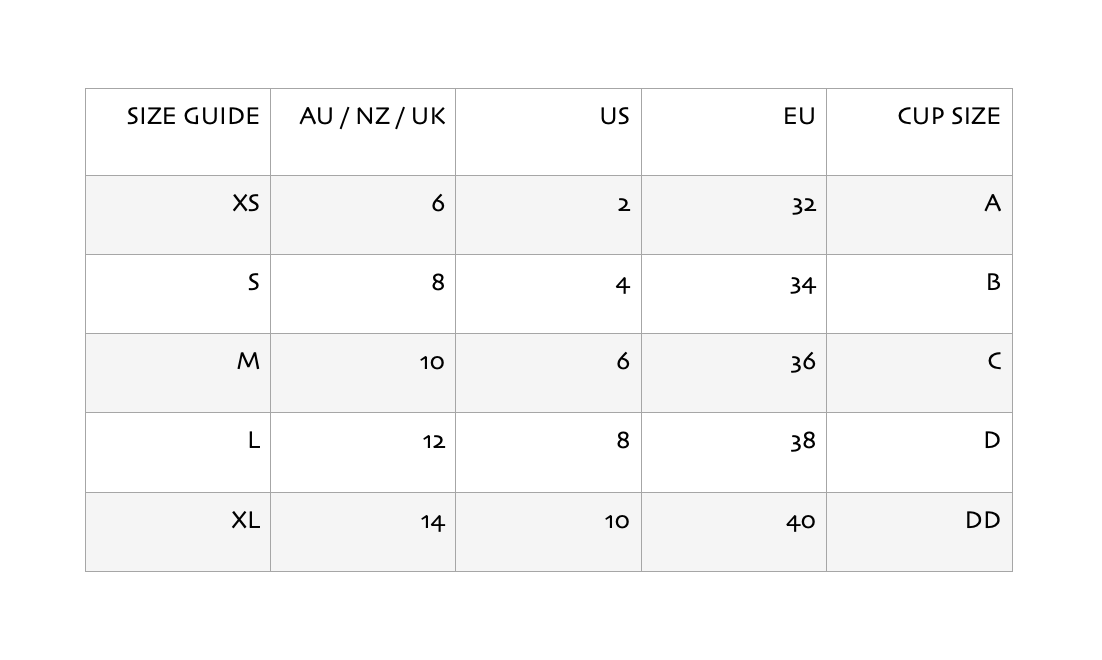
Task: Click the cup size A cell
Action: (x=991, y=203)
